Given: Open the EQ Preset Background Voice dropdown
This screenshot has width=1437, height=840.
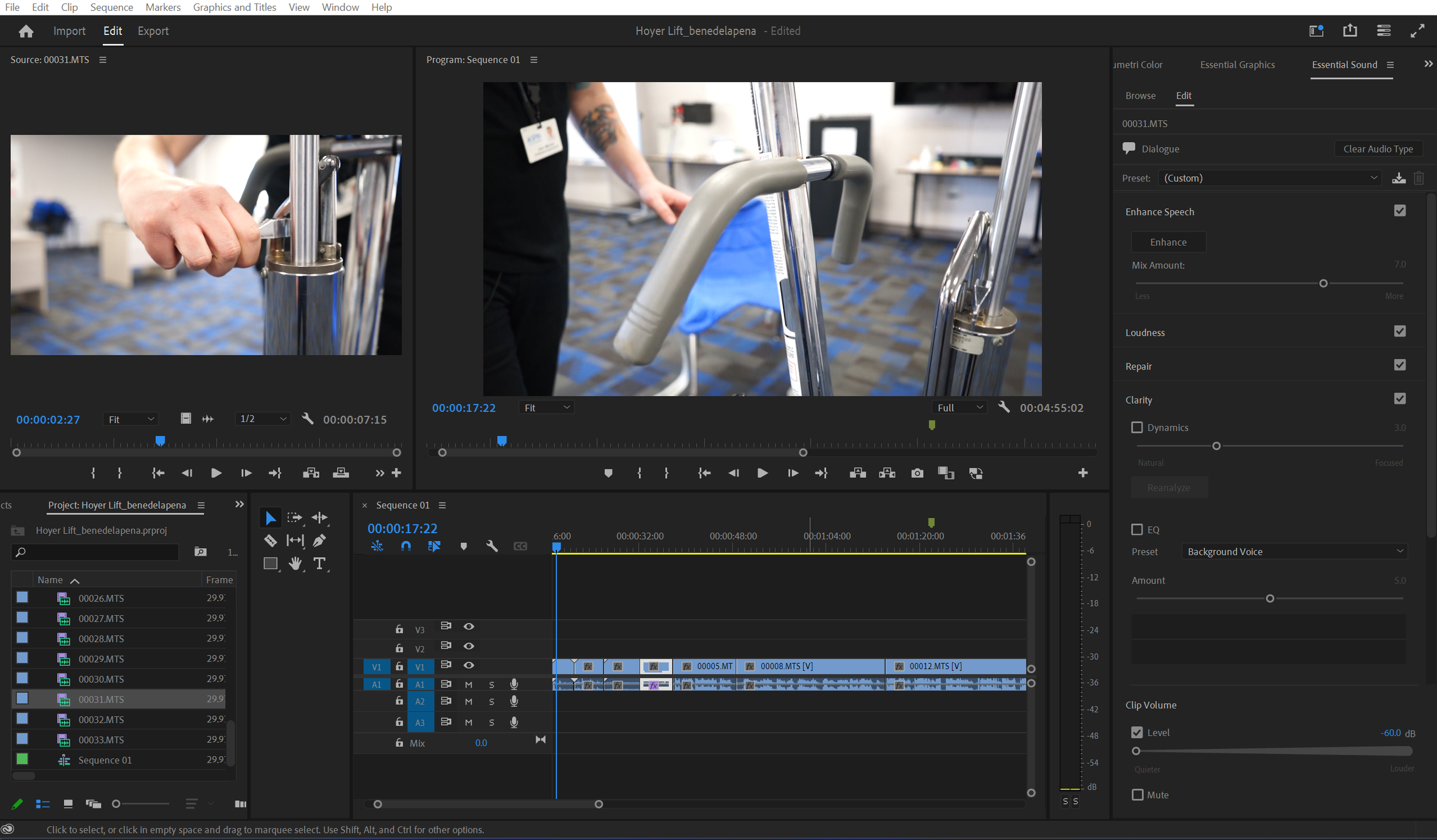Looking at the screenshot, I should click(1294, 552).
